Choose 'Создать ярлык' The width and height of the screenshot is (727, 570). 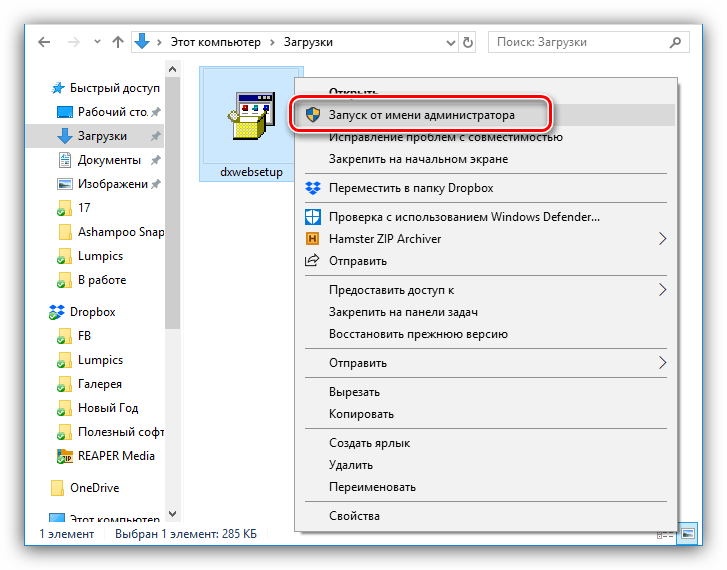pyautogui.click(x=369, y=443)
